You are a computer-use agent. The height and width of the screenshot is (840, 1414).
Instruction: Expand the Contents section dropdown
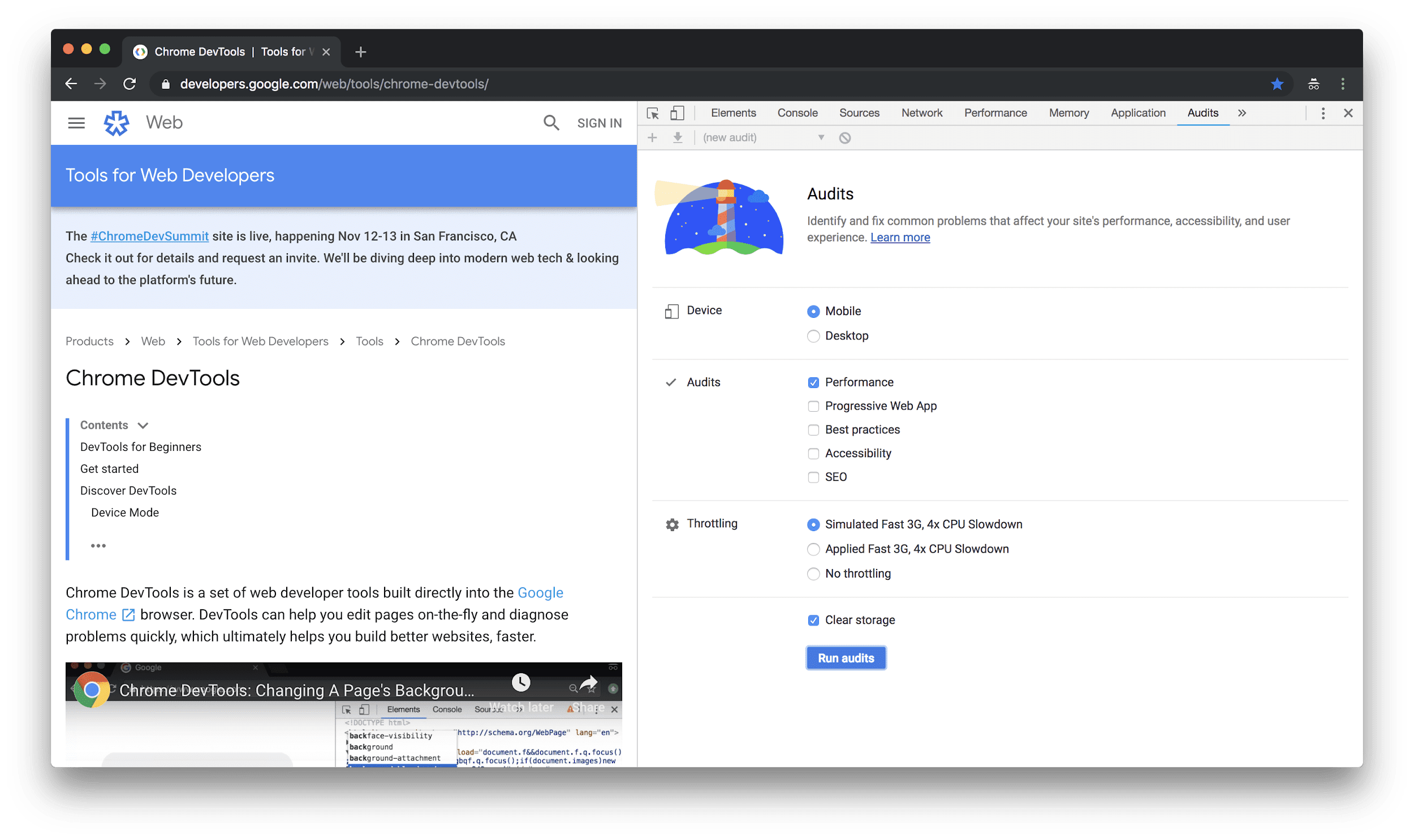(144, 424)
